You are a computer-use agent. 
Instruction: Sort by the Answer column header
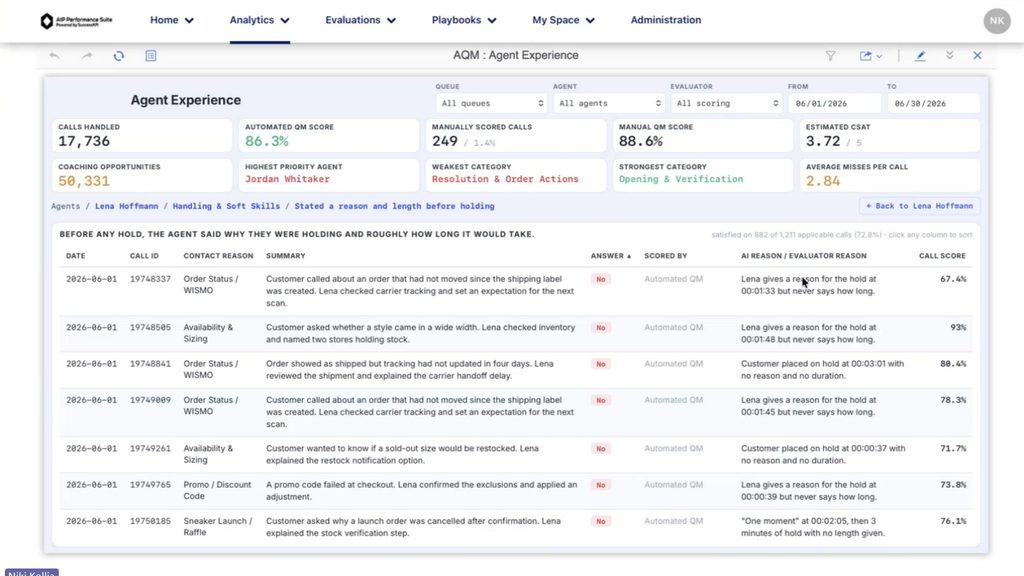(611, 256)
